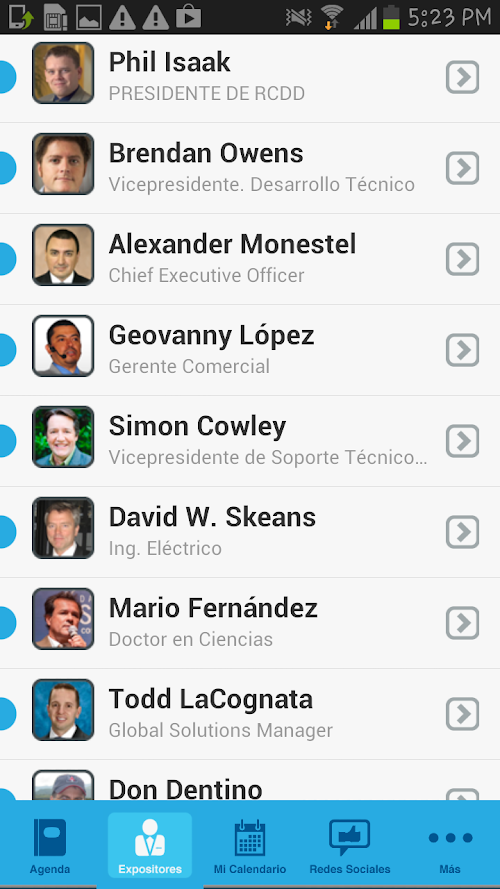Select the Simon Cowley name
The height and width of the screenshot is (889, 500).
point(197,426)
